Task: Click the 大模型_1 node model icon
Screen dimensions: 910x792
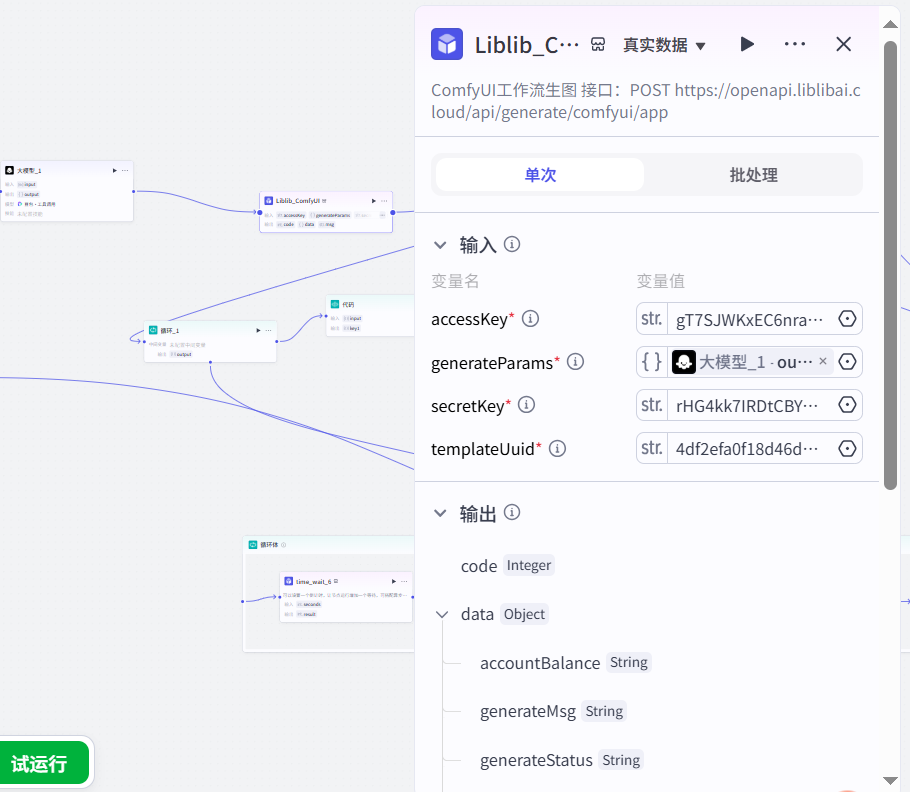Action: pyautogui.click(x=9, y=170)
